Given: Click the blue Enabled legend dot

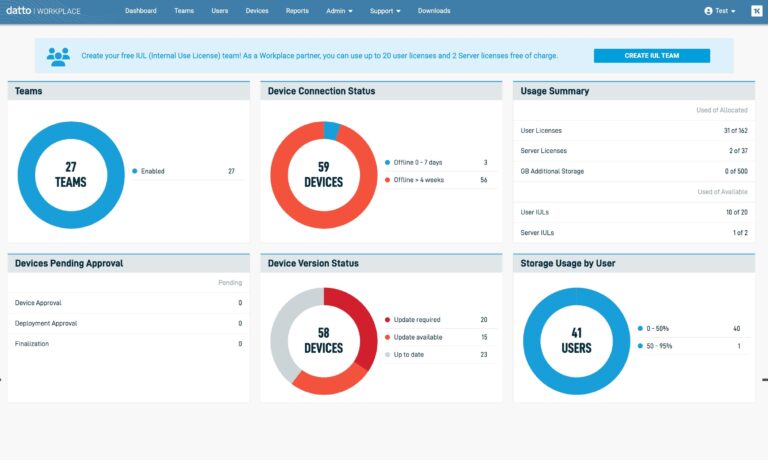Looking at the screenshot, I should [134, 171].
